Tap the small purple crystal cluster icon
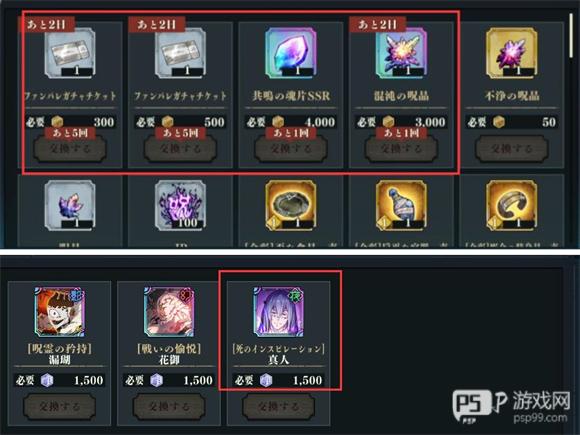Screen dimensions: 580x435 tap(70, 205)
